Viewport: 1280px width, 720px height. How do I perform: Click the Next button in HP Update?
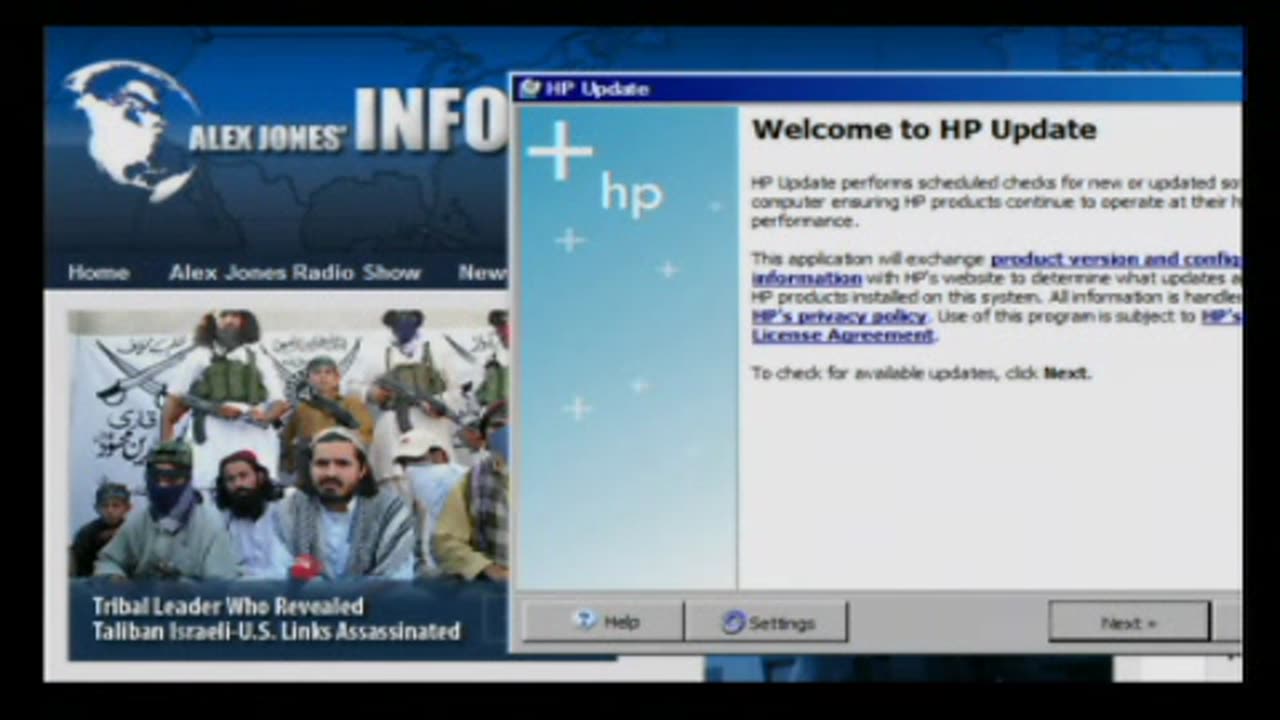tap(1129, 622)
